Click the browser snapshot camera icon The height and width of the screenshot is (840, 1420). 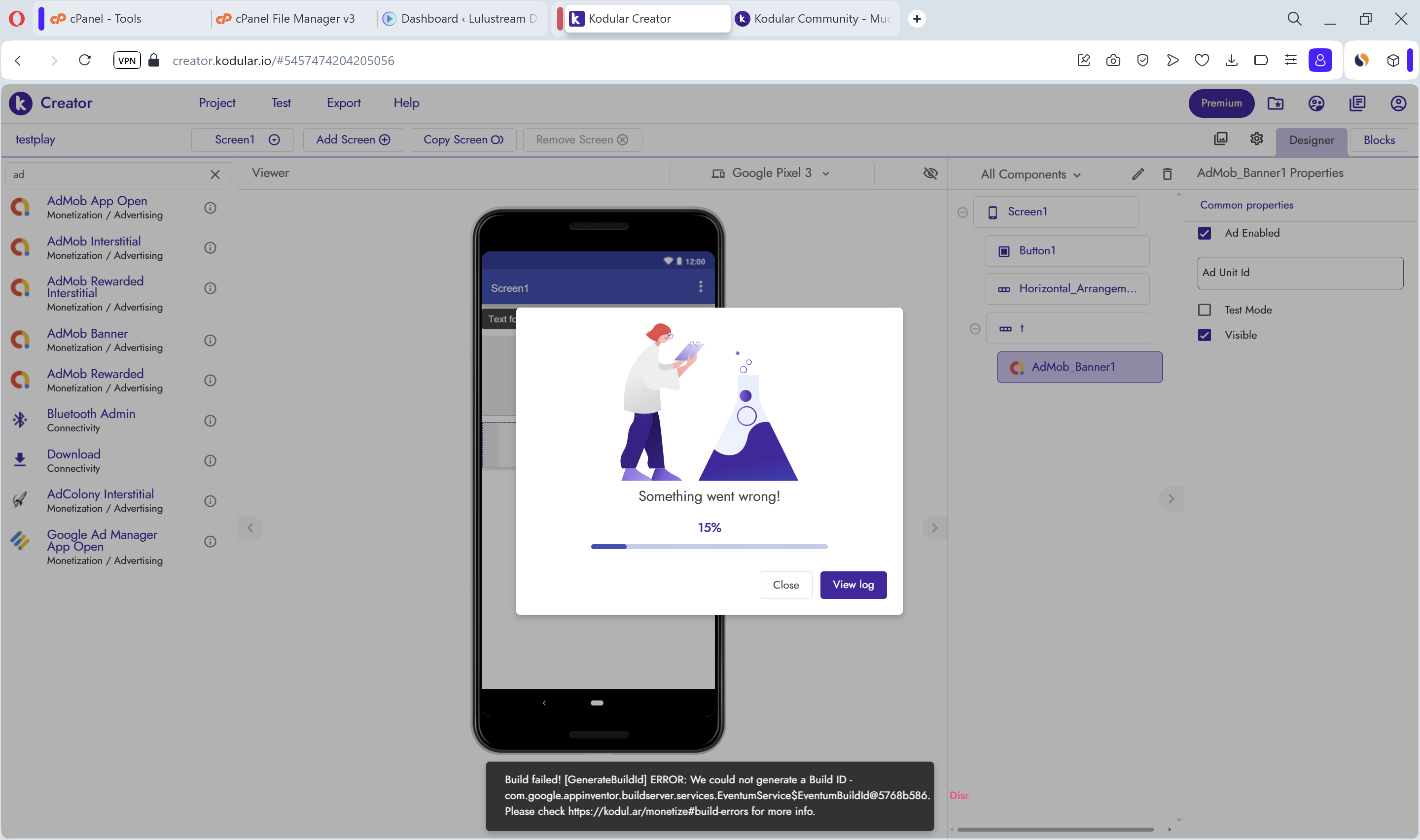[1113, 60]
